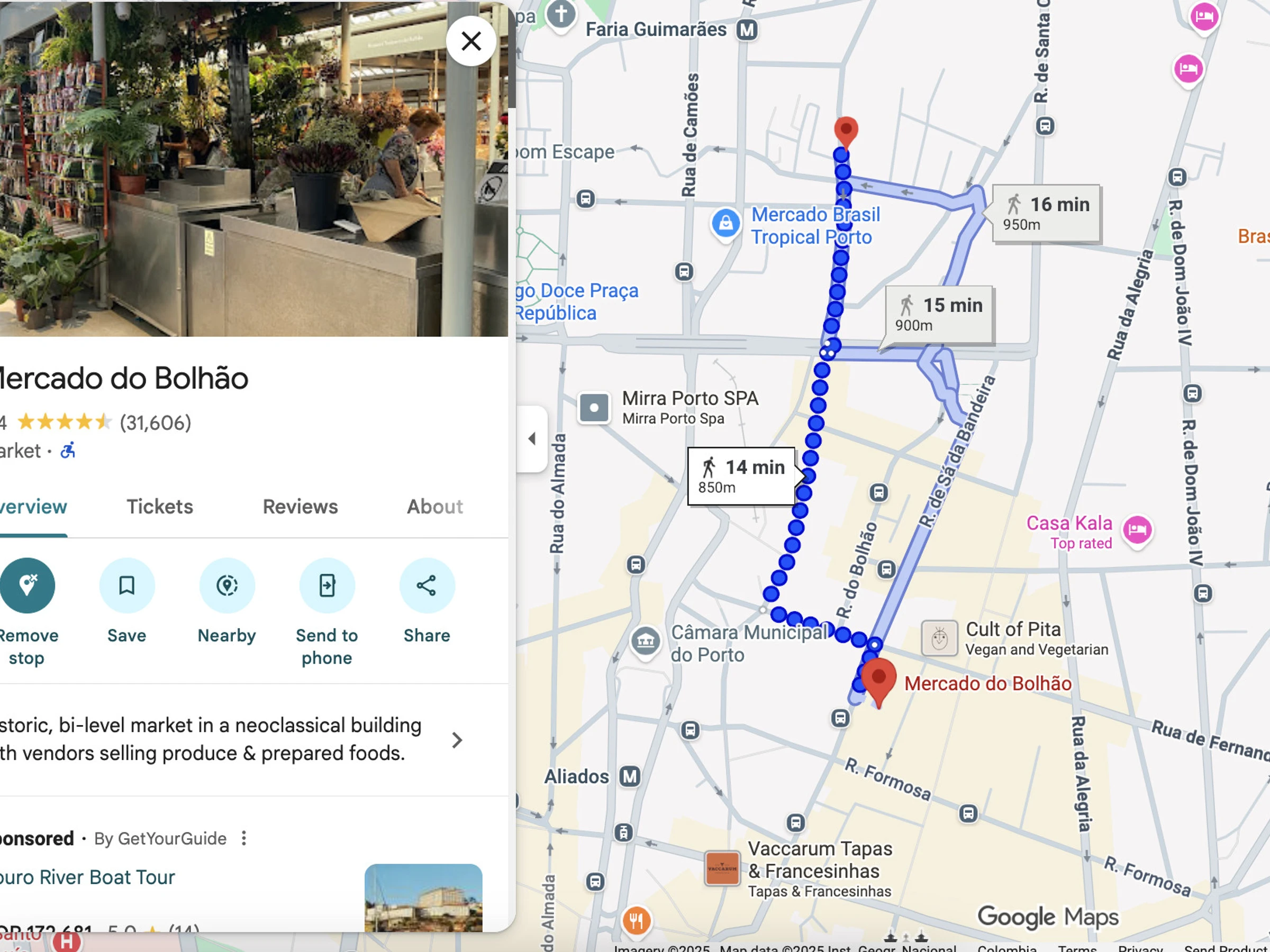Click the side panel vertical scrollbar

(x=512, y=54)
